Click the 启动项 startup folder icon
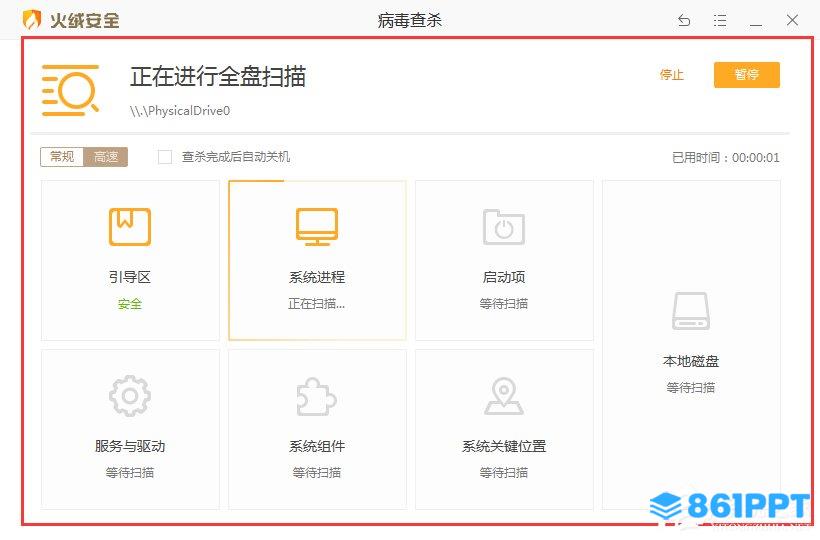The height and width of the screenshot is (540, 820). [x=504, y=227]
